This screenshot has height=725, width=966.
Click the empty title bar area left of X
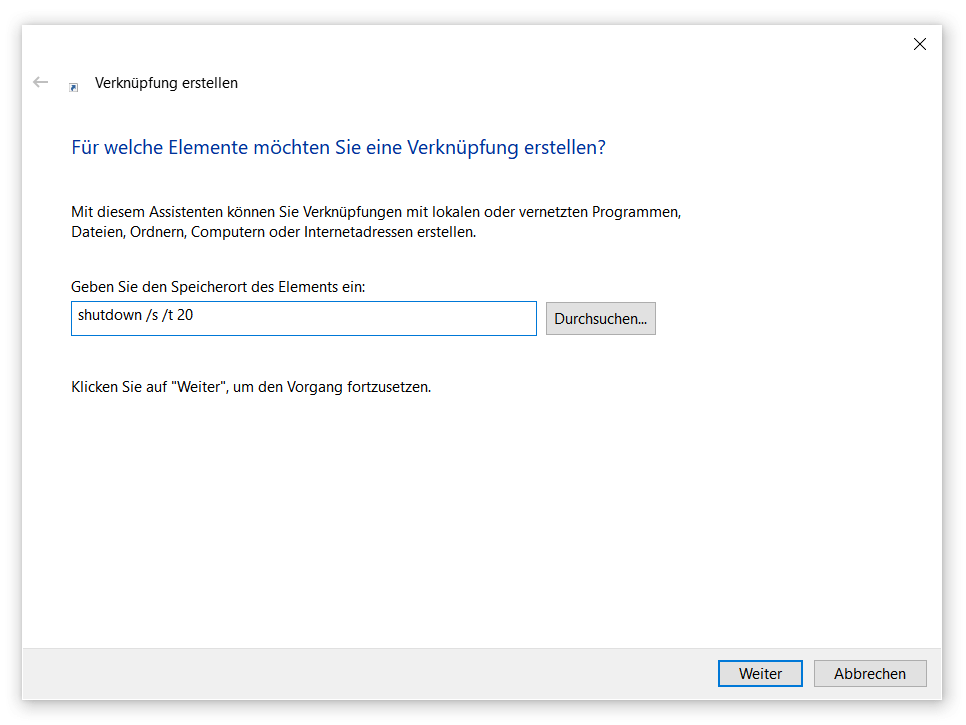click(500, 44)
